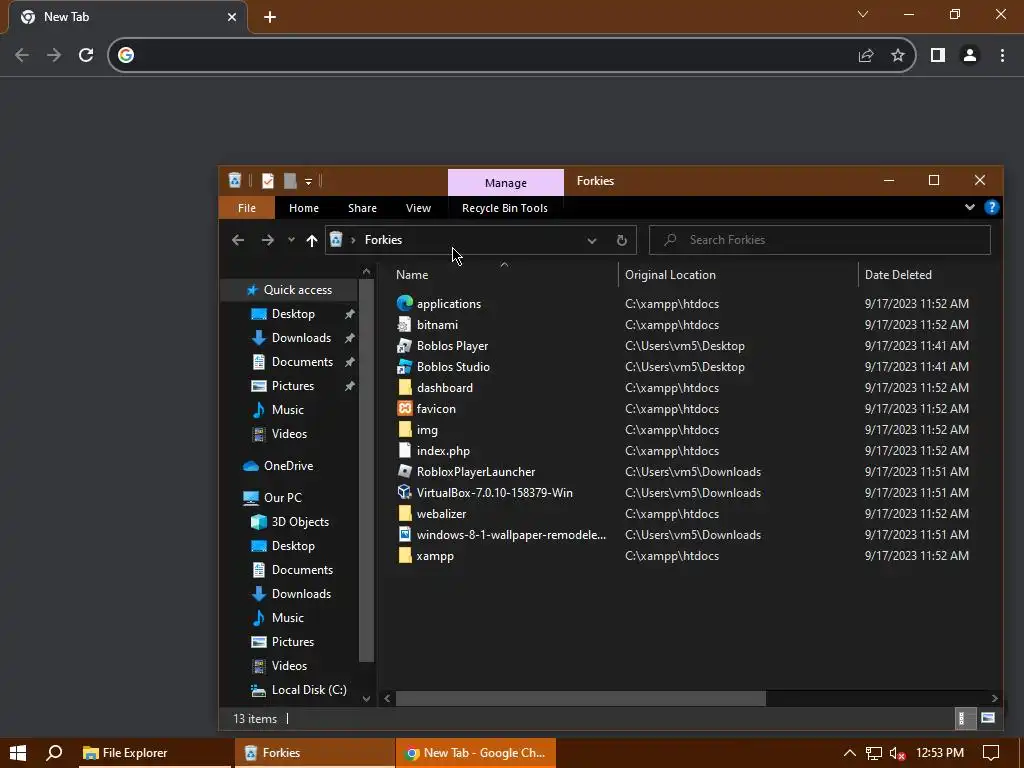
Task: Open the Share ribbon tab
Action: point(362,208)
